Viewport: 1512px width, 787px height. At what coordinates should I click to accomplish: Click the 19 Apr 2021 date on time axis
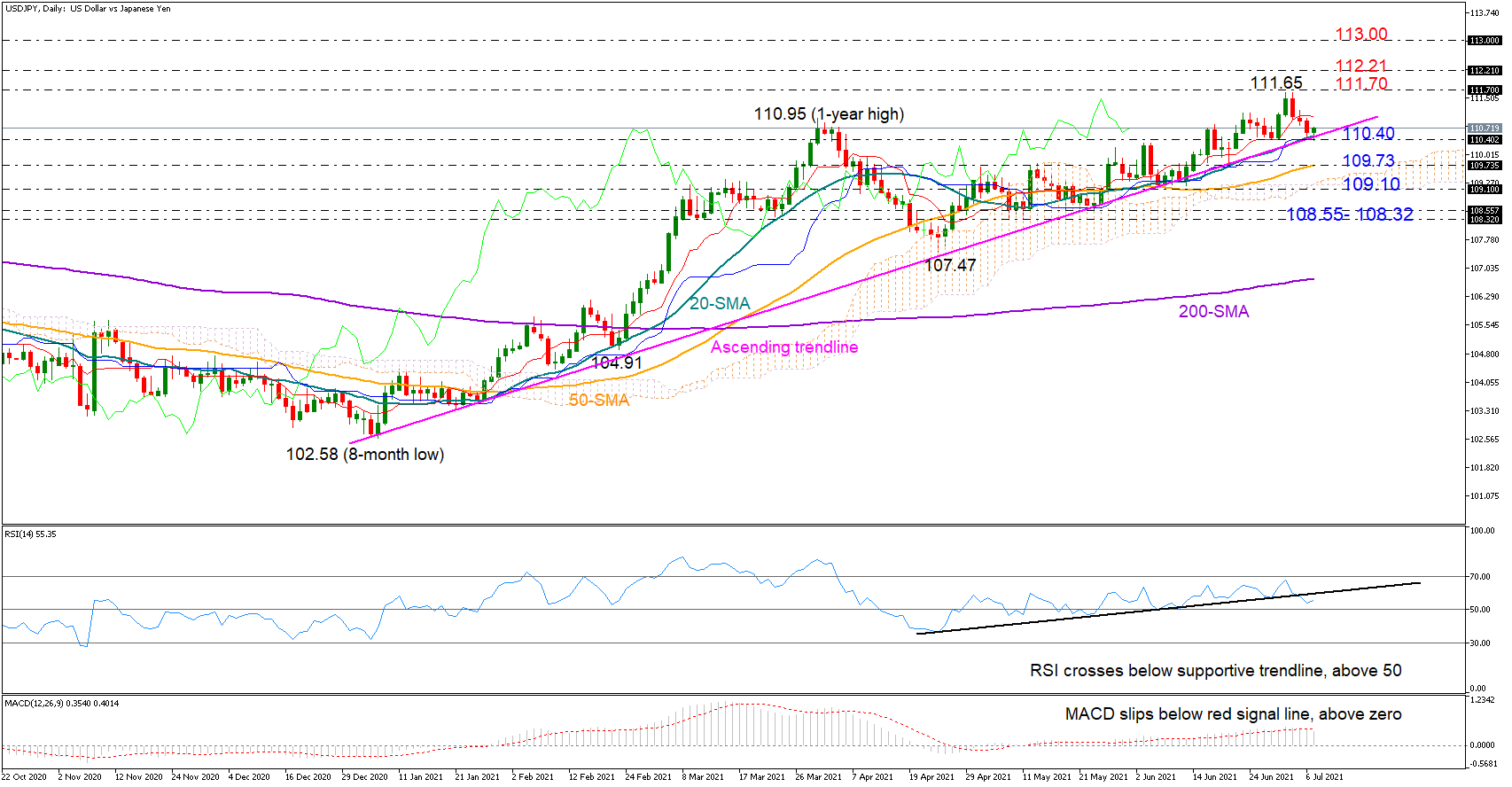931,777
